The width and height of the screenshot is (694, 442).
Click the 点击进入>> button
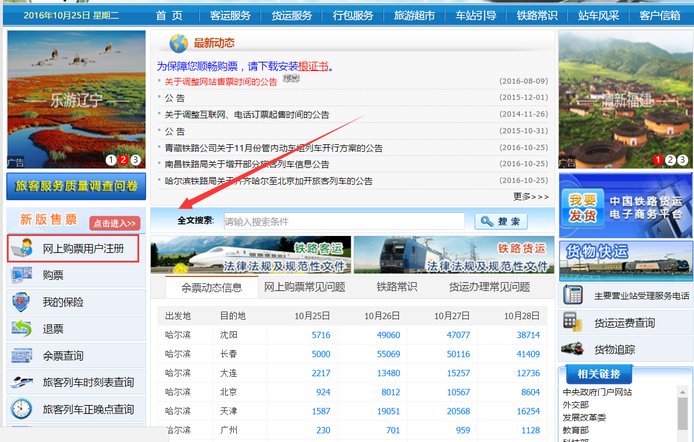point(115,223)
